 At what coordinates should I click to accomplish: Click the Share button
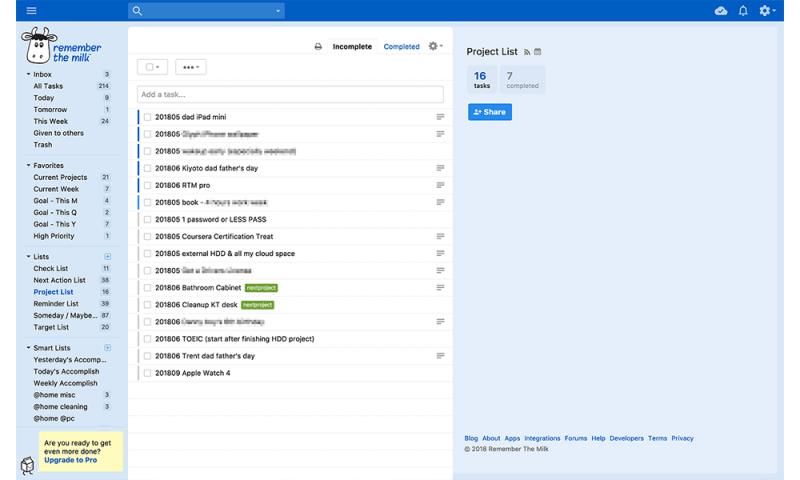(x=489, y=112)
